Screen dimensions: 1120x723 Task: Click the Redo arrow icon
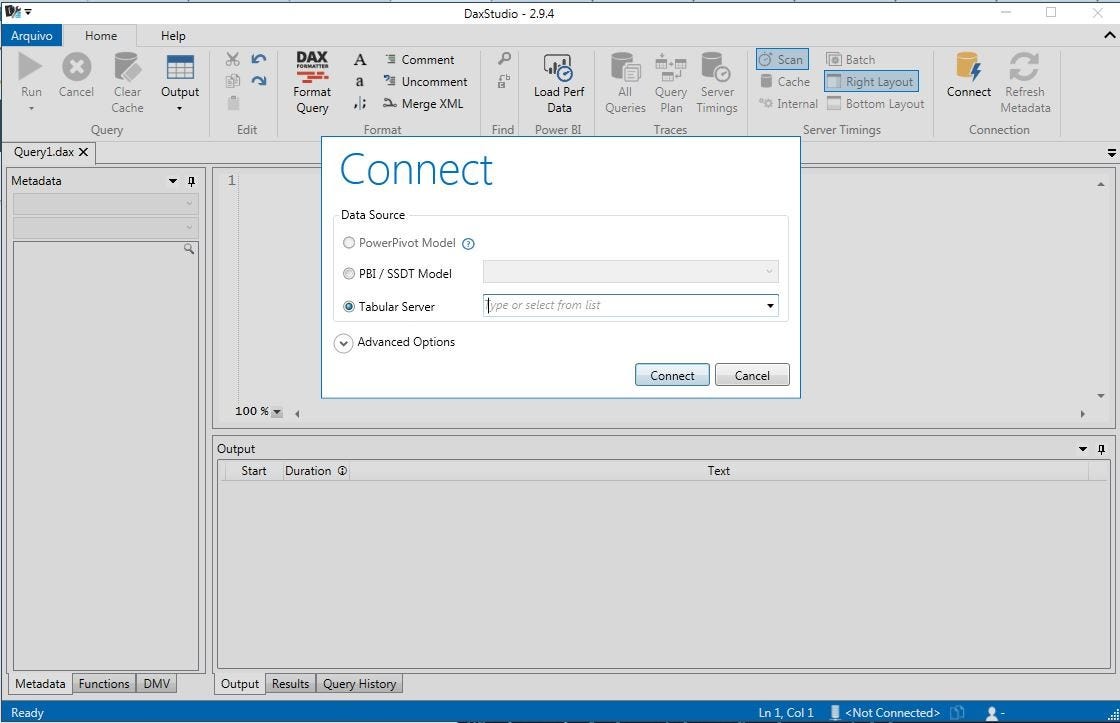[259, 81]
